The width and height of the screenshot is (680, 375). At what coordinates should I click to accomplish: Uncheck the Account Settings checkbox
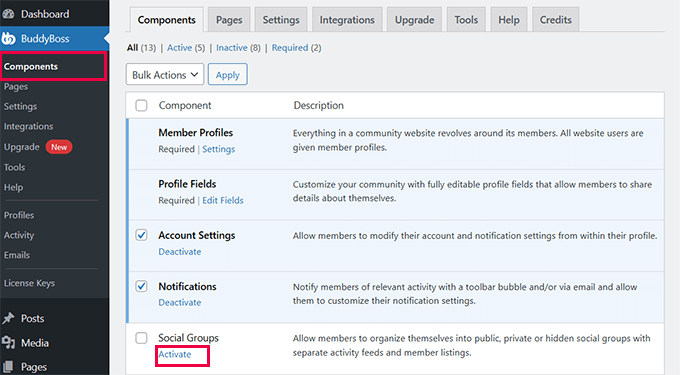tap(141, 235)
